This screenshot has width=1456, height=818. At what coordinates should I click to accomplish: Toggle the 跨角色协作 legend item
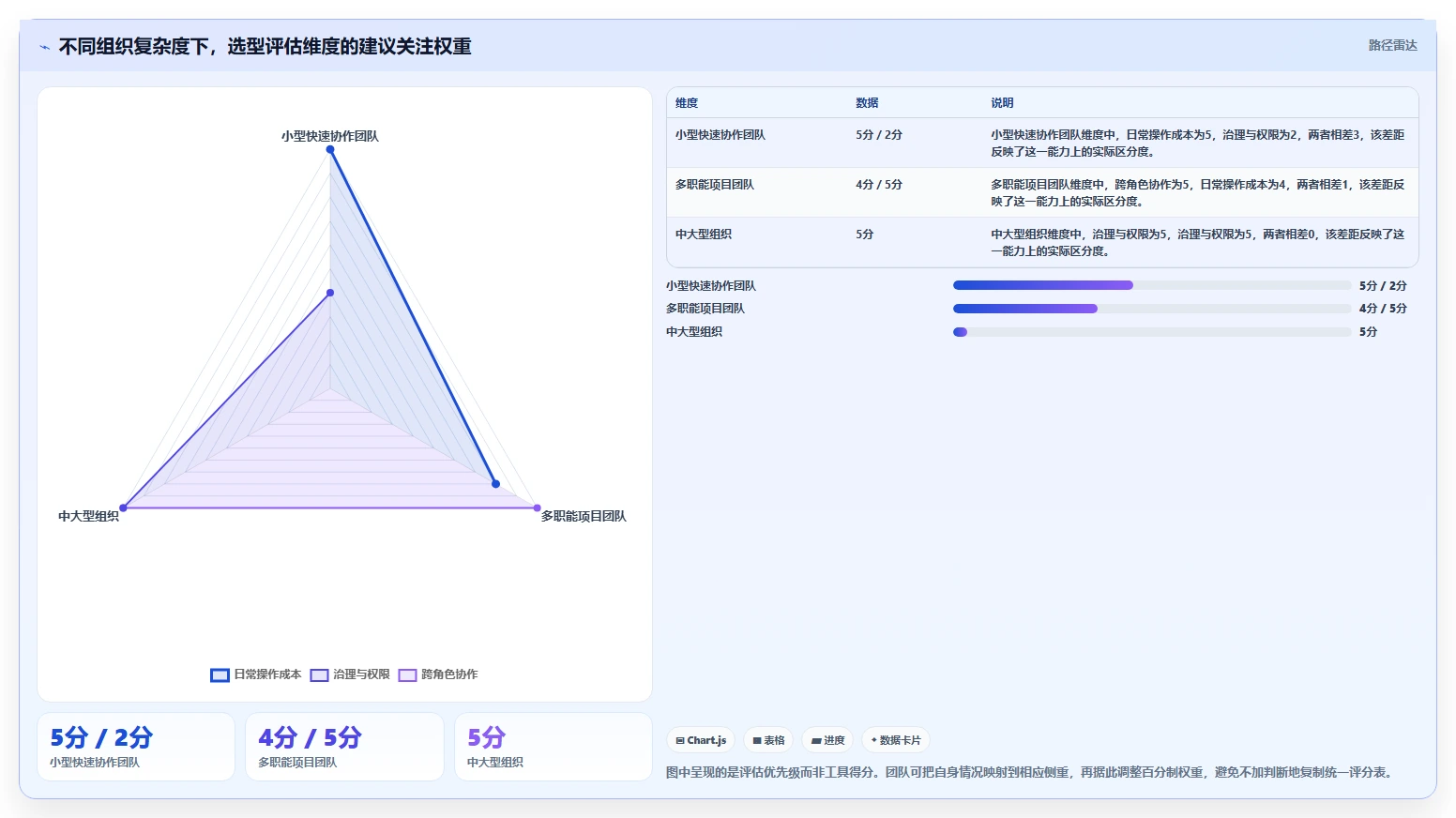438,674
